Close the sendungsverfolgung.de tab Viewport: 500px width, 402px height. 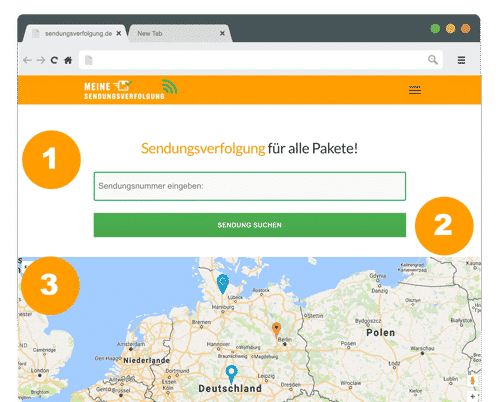point(119,34)
